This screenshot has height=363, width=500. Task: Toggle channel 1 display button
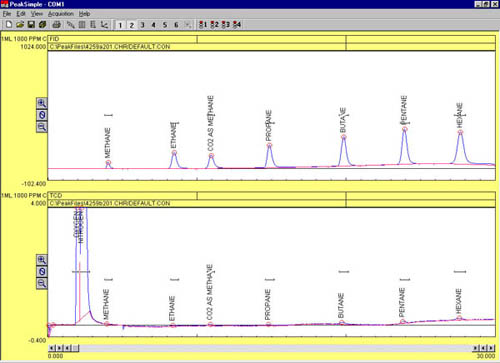120,25
